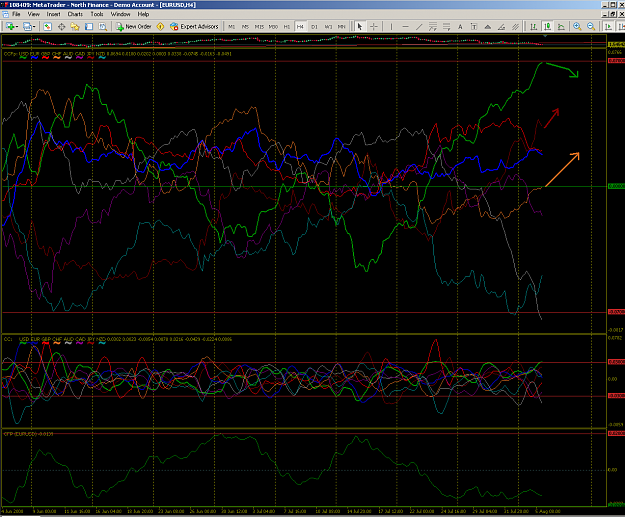Switch to bar chart display
625x517 pixels.
[x=533, y=26]
